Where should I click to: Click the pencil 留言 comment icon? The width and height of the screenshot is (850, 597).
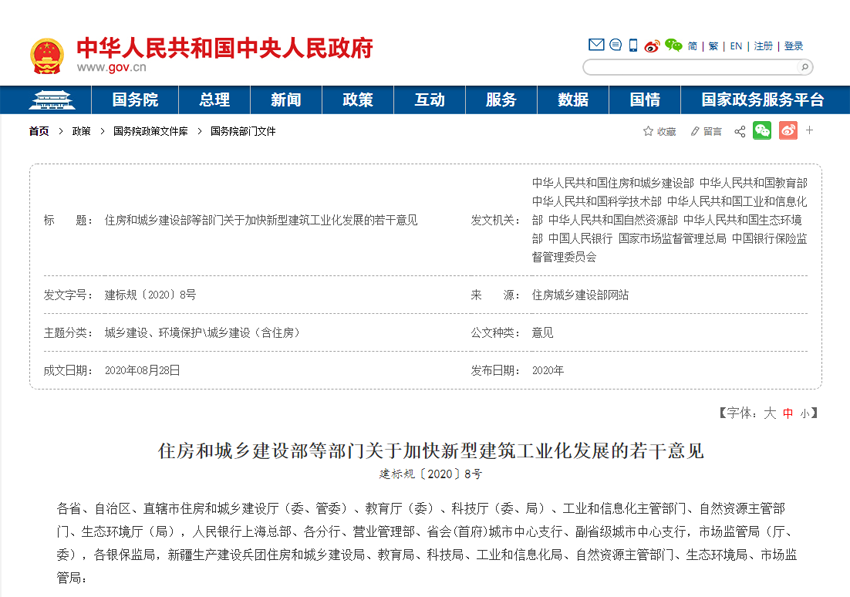tap(706, 131)
